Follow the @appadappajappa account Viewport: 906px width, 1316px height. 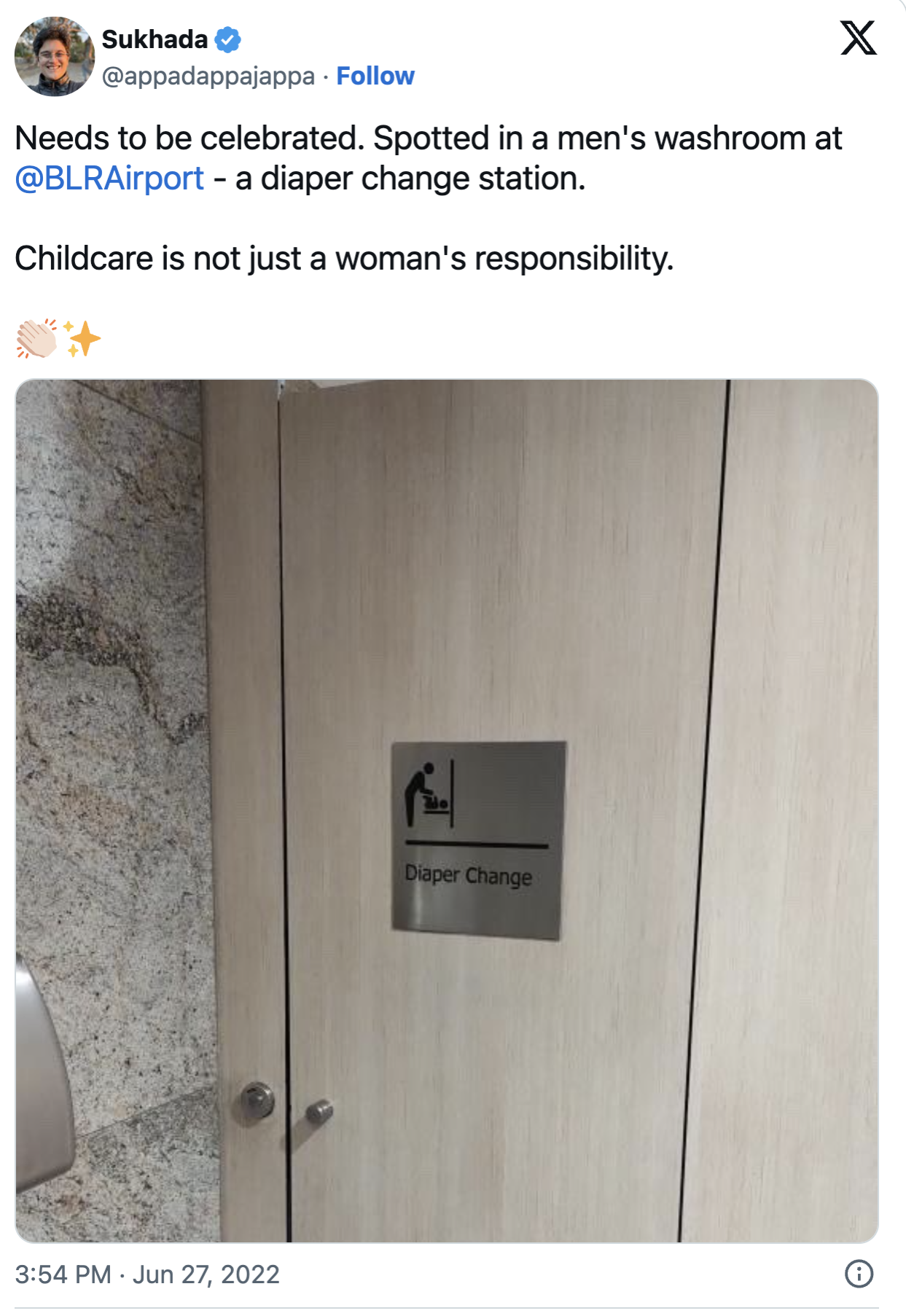coord(375,76)
